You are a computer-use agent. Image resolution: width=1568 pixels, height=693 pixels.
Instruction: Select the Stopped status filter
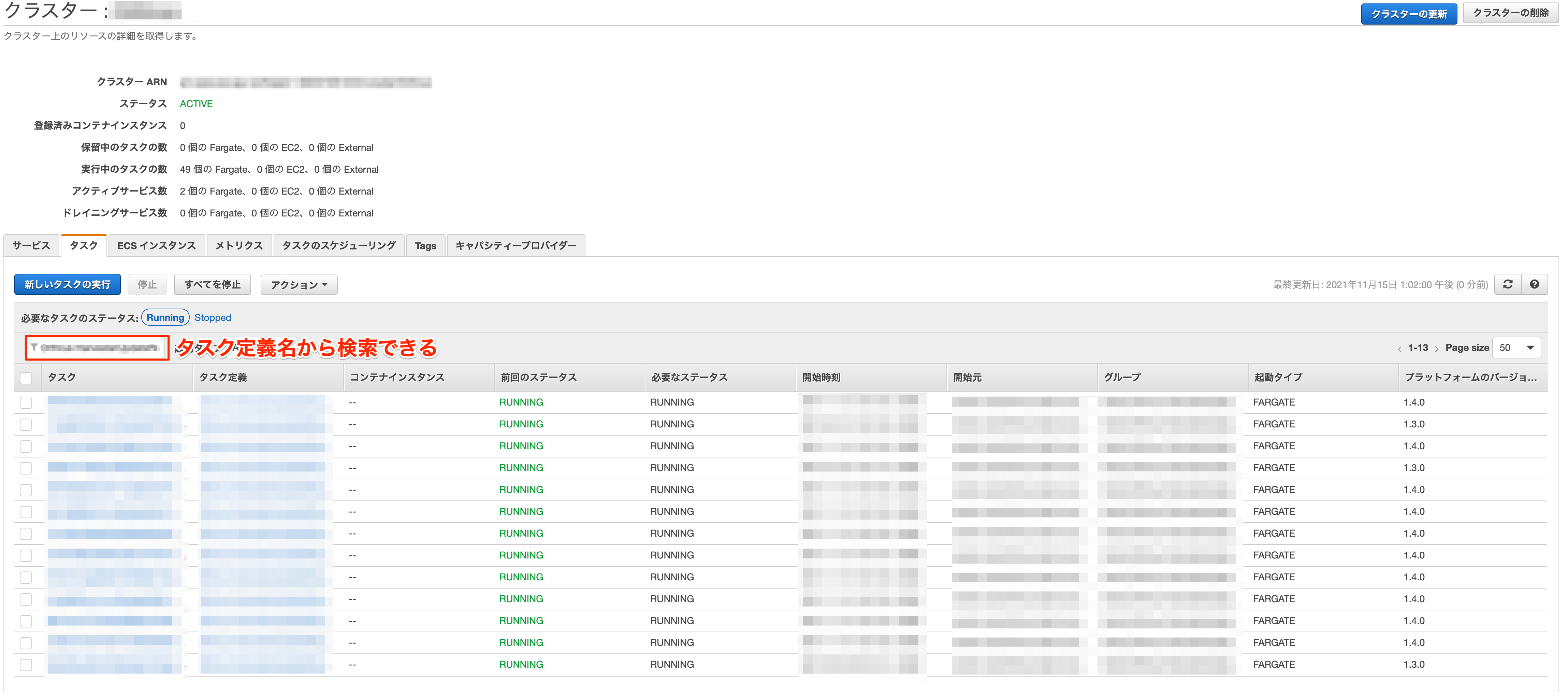coord(213,318)
